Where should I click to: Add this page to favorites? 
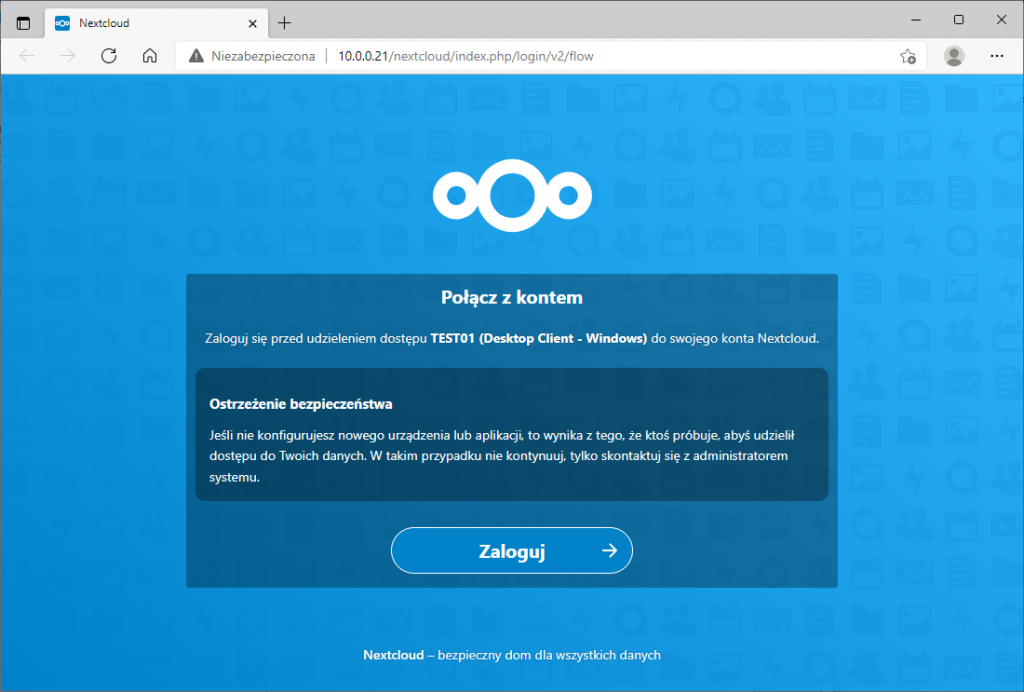[x=908, y=56]
